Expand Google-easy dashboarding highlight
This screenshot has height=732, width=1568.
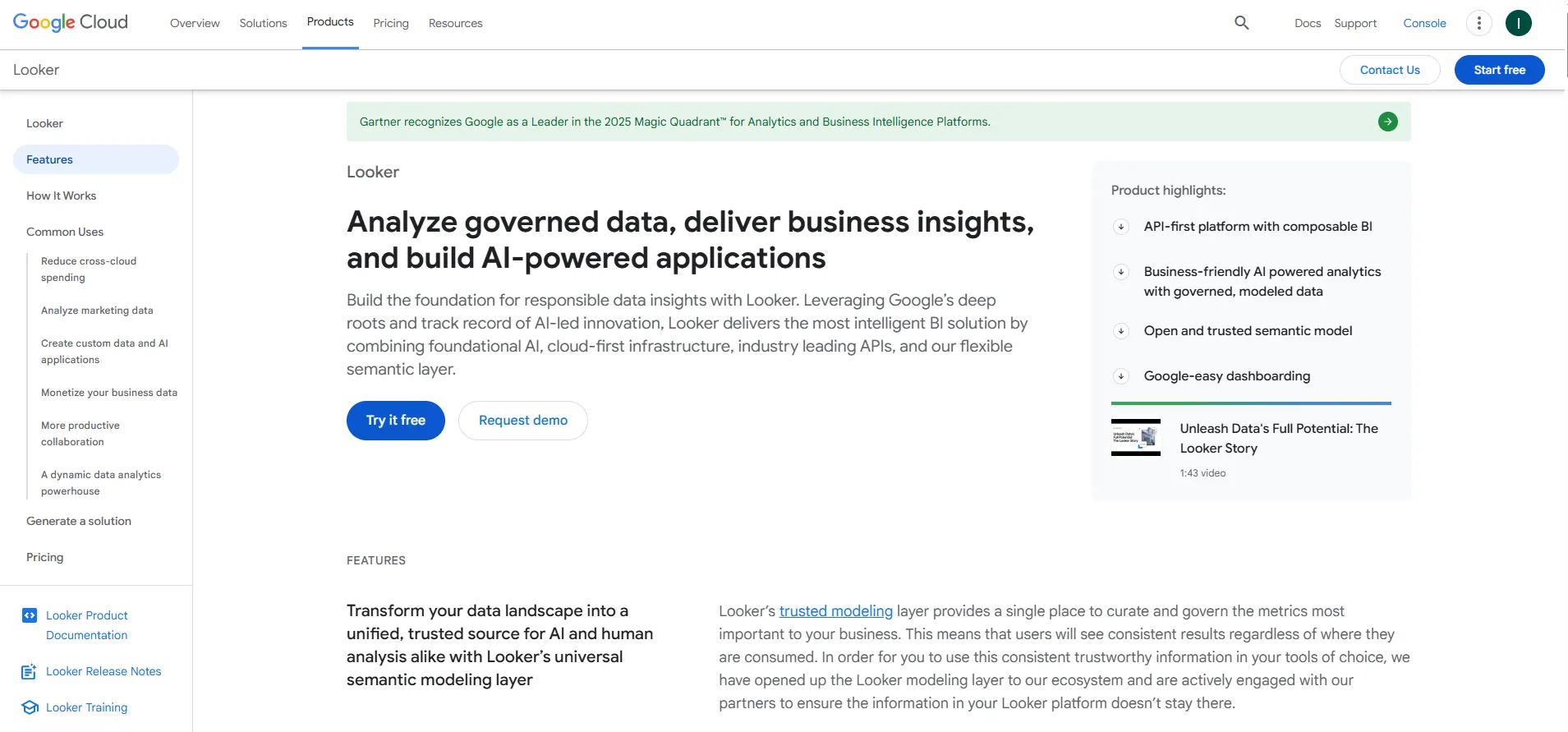(x=1121, y=376)
